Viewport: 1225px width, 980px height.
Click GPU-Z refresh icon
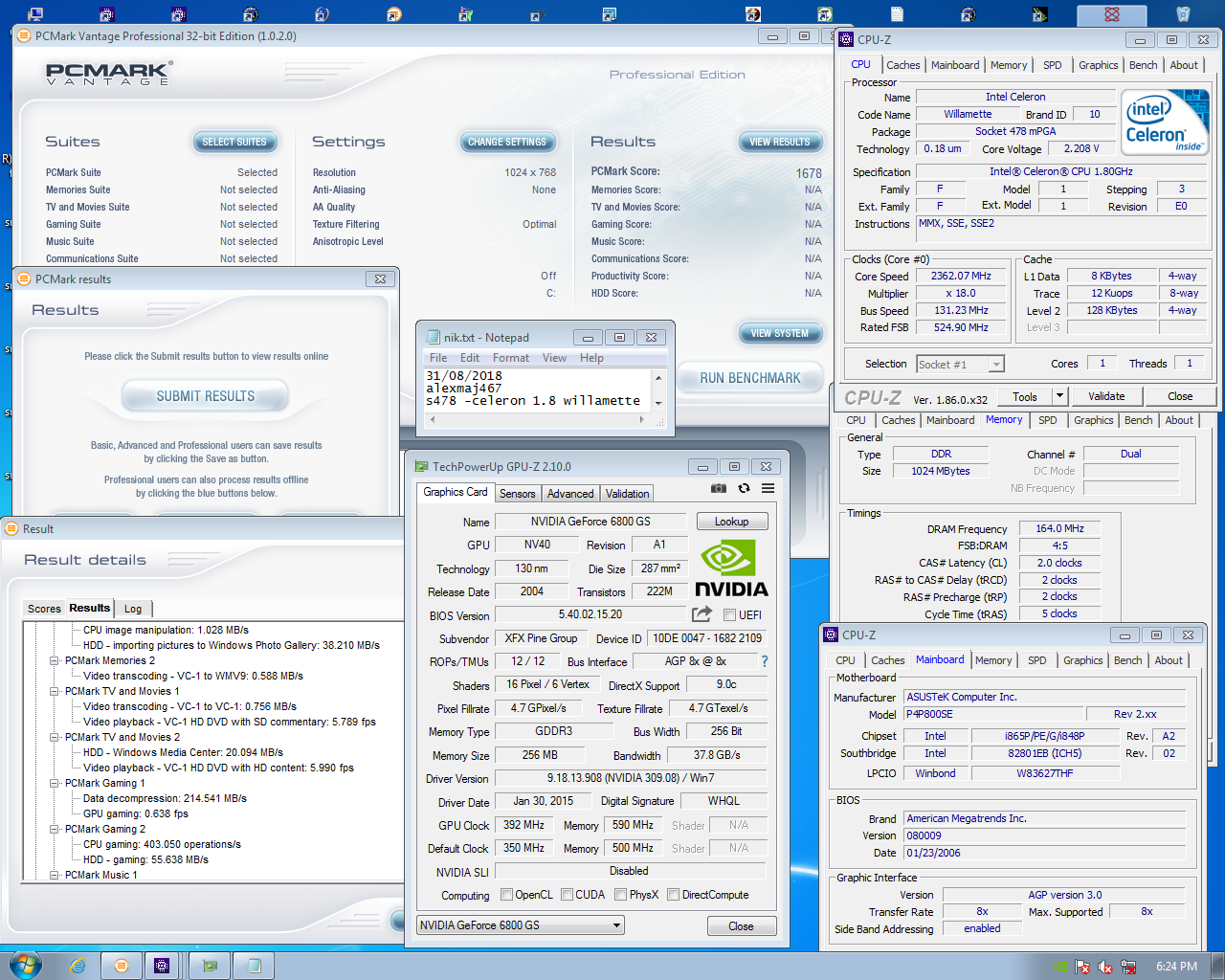pos(744,488)
